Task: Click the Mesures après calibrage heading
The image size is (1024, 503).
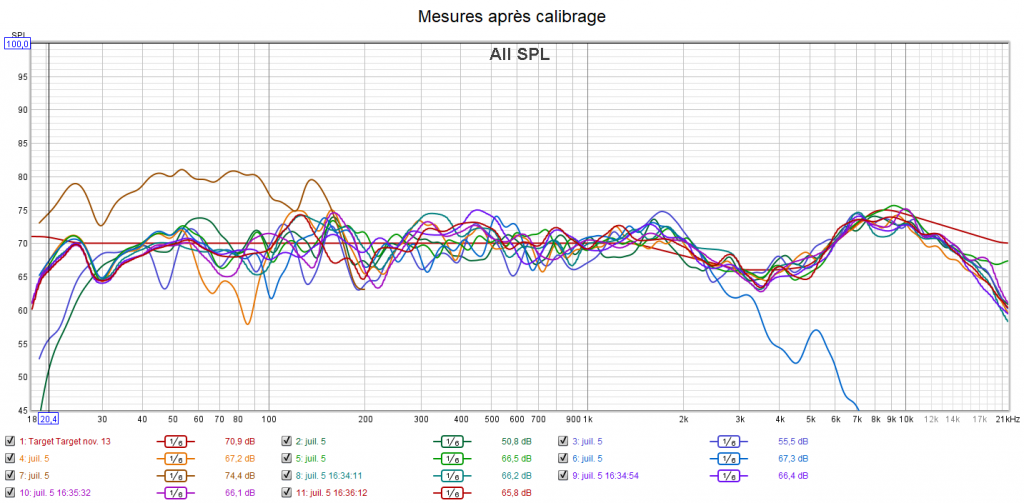Action: click(512, 16)
